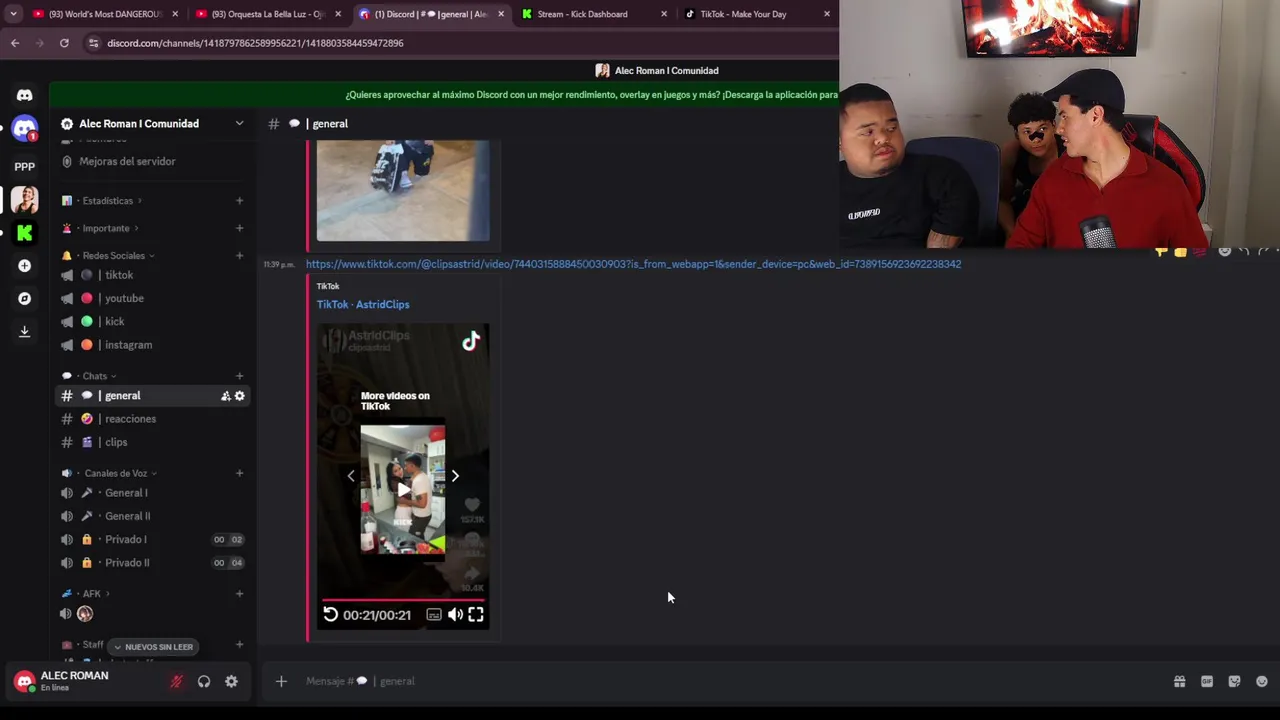Click the replay icon in TikTok player

click(330, 614)
